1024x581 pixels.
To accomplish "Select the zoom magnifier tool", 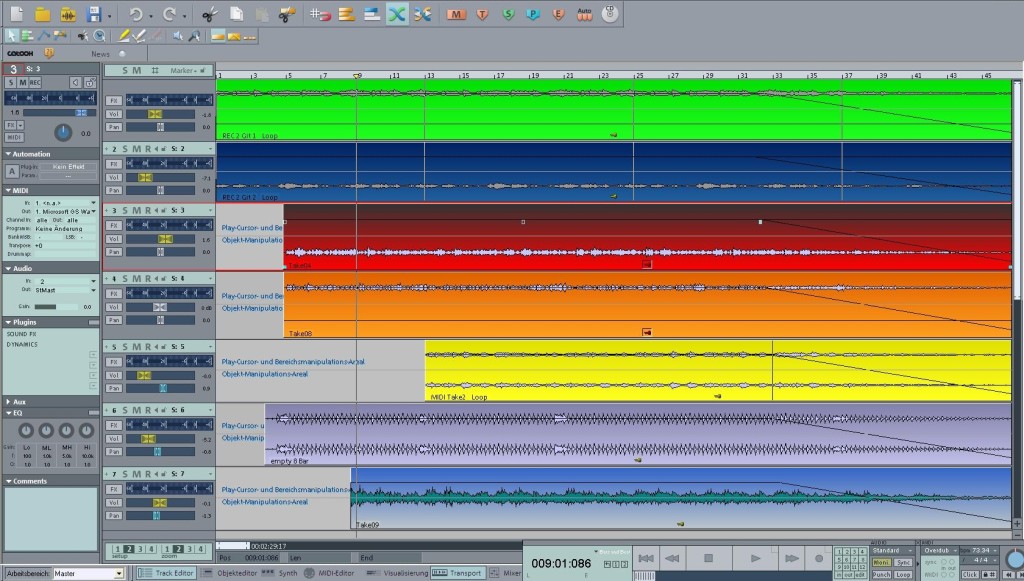I will point(195,36).
